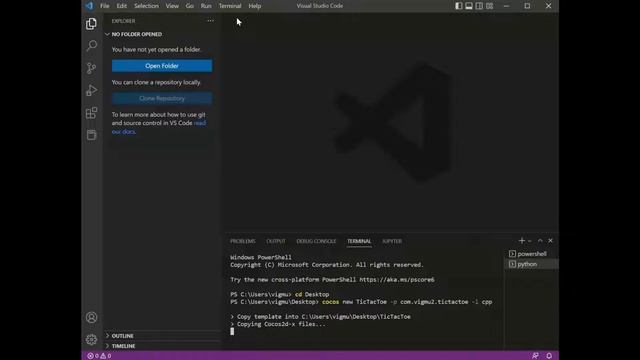640x360 pixels.
Task: Click 'You have not yet opened a folder' text
Action: click(x=156, y=49)
